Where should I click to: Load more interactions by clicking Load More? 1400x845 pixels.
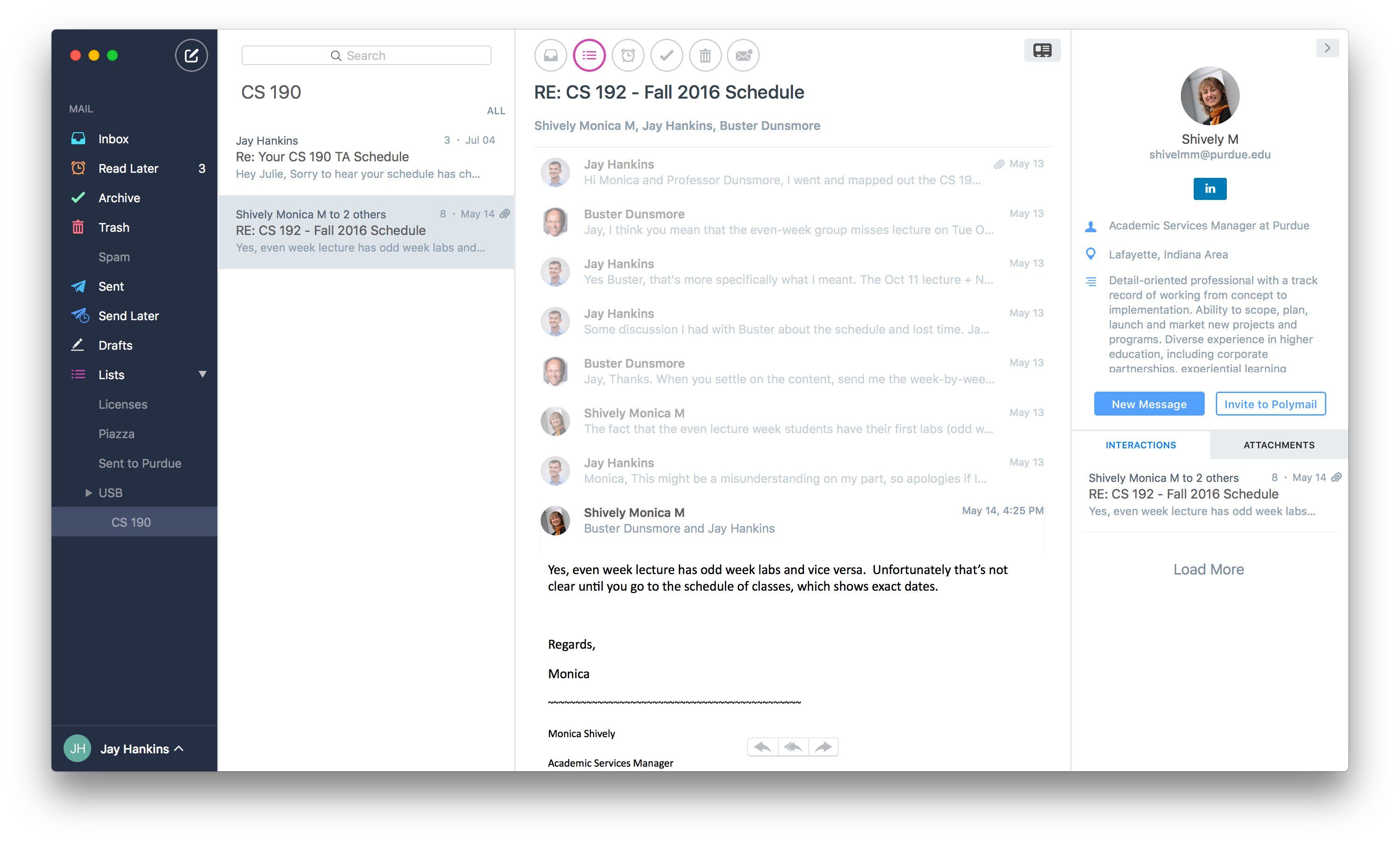(1208, 569)
